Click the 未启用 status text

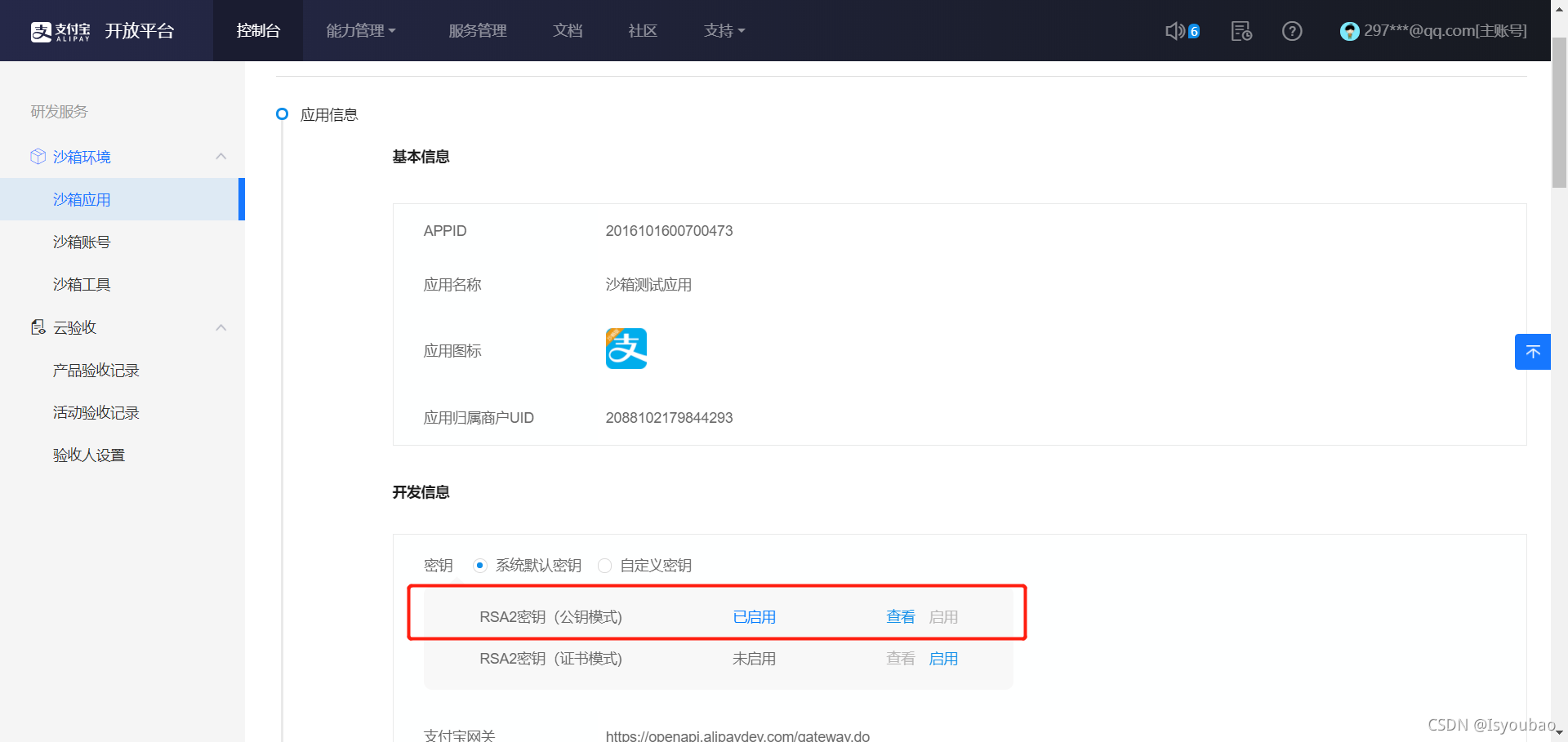click(x=754, y=659)
